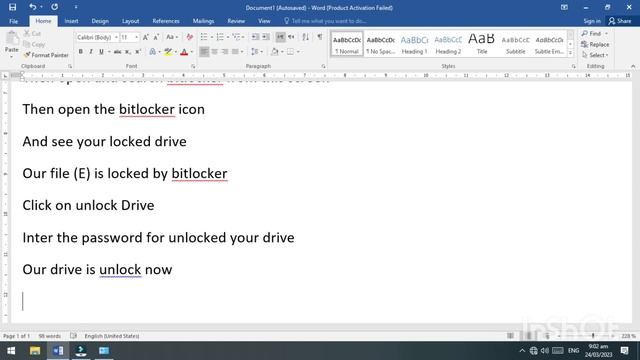
Task: Switch to Read Mode view
Action: [x=510, y=336]
